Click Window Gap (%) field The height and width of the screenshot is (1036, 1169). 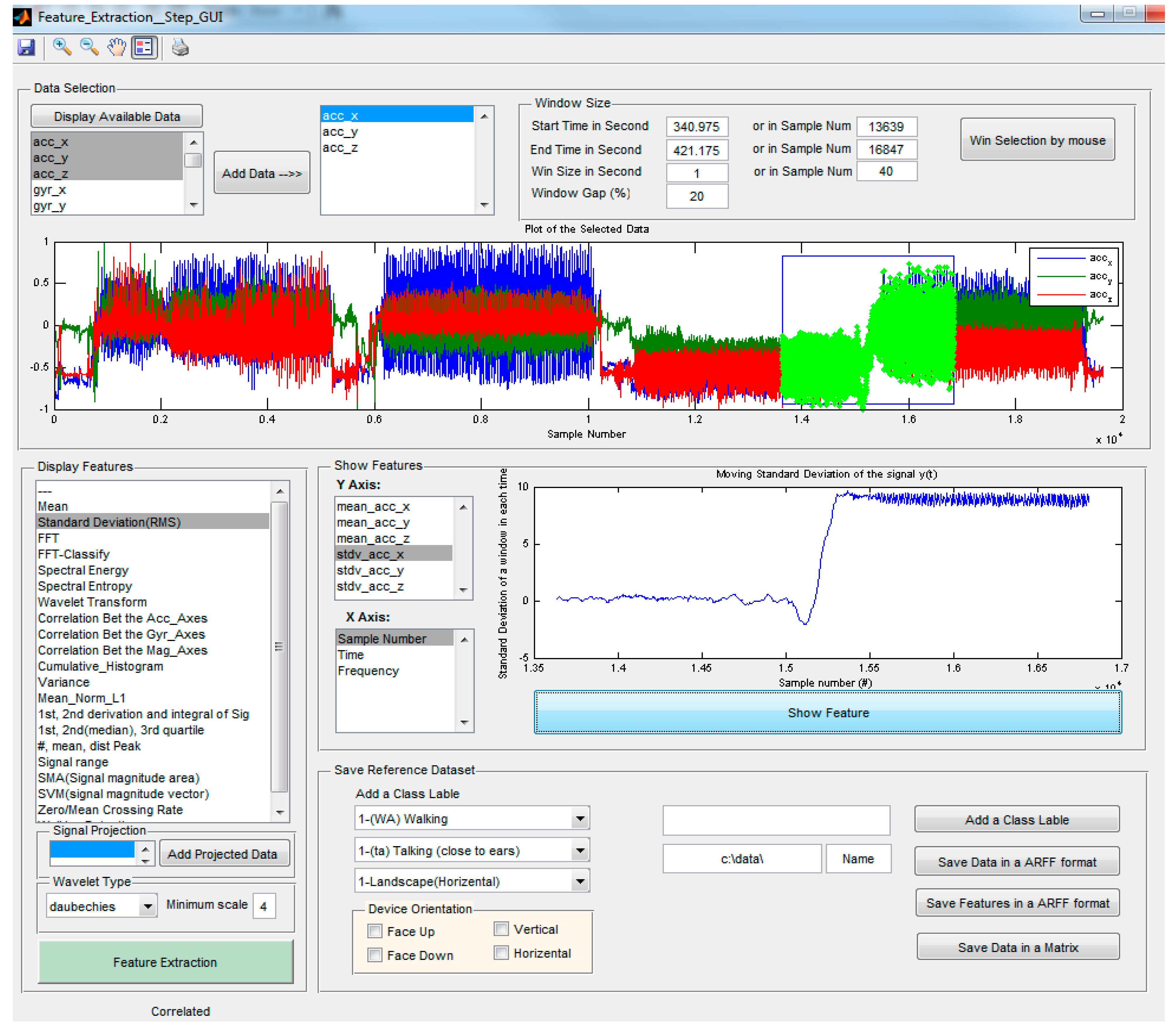pos(697,196)
